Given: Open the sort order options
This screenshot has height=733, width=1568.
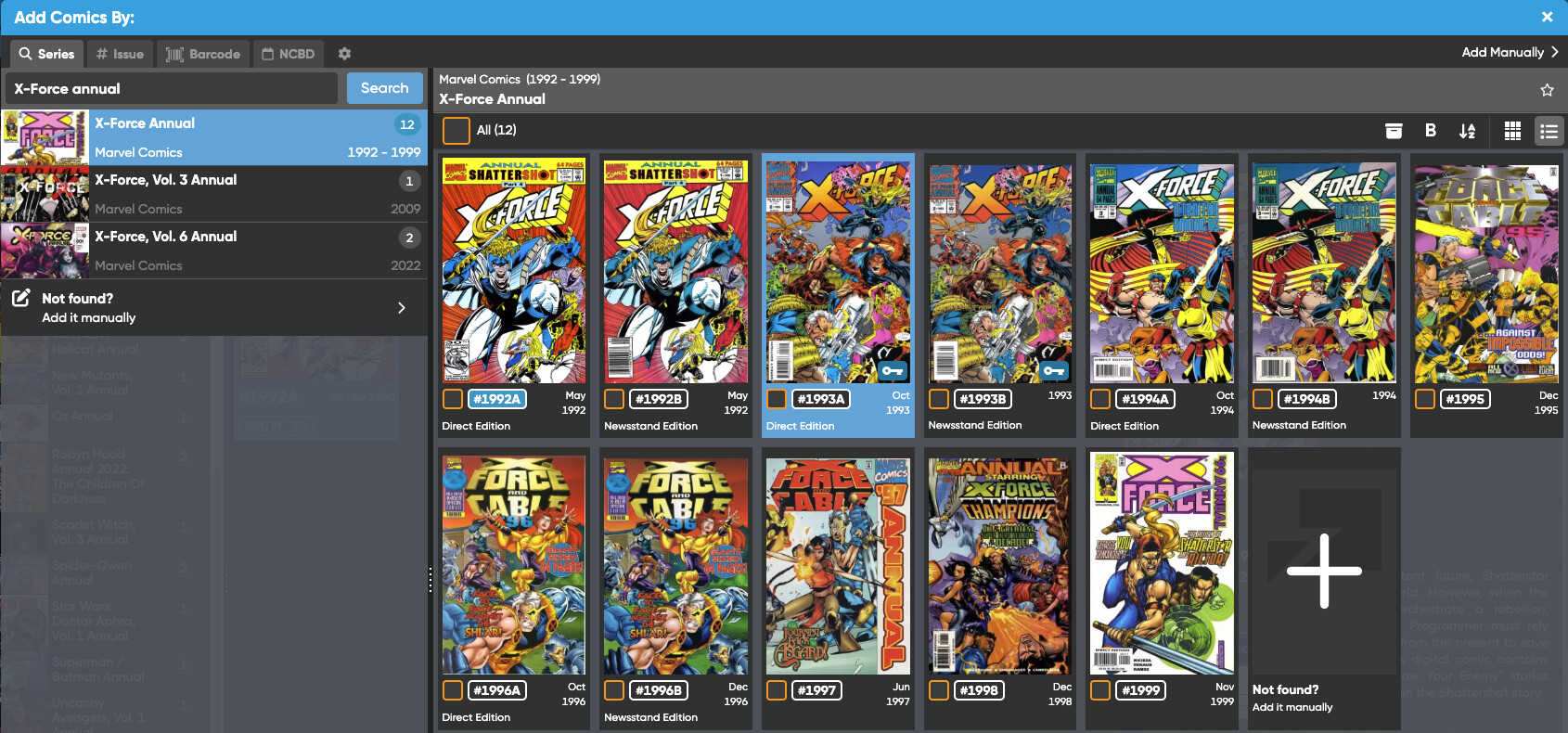Looking at the screenshot, I should (x=1467, y=131).
